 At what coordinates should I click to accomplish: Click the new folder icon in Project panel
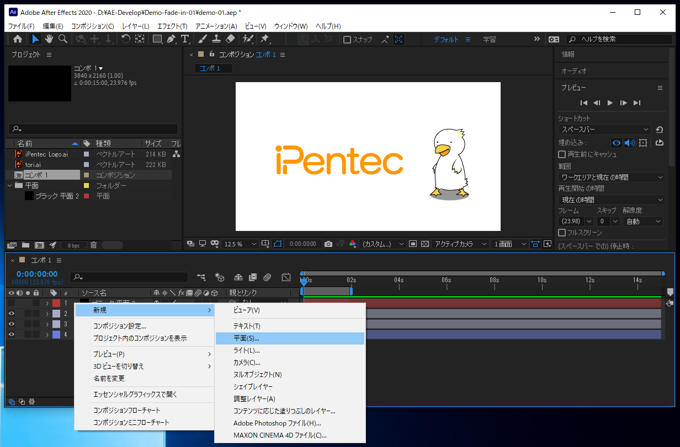tap(26, 245)
